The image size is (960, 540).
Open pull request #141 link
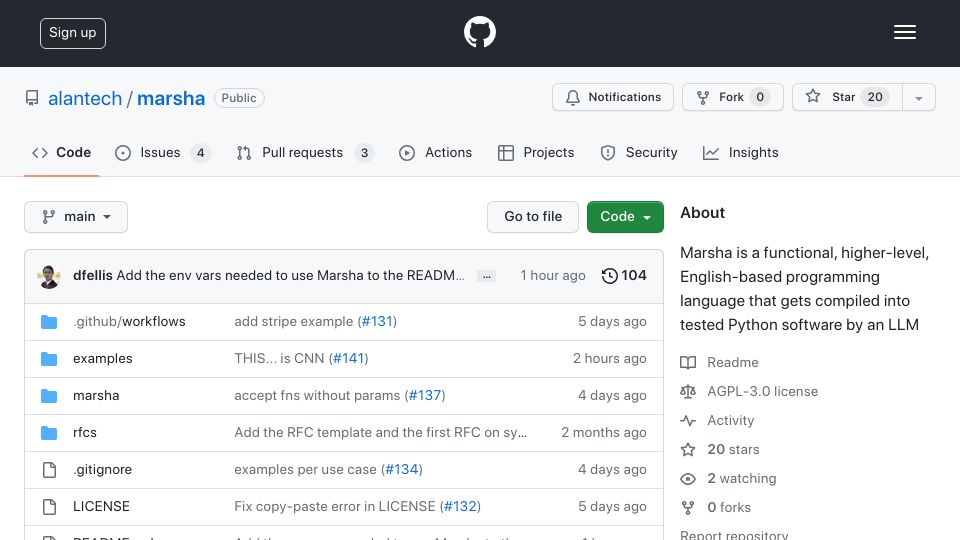pyautogui.click(x=348, y=358)
